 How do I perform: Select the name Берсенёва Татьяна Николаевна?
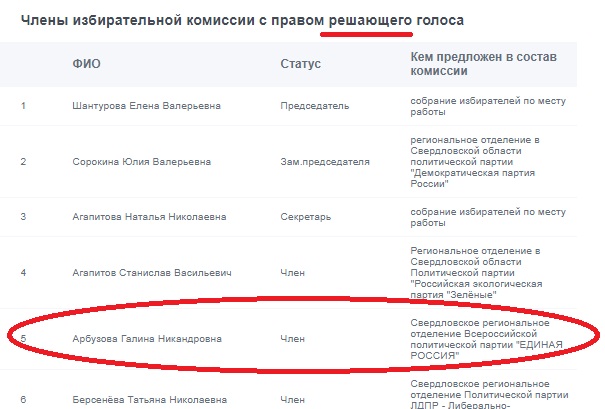click(149, 399)
